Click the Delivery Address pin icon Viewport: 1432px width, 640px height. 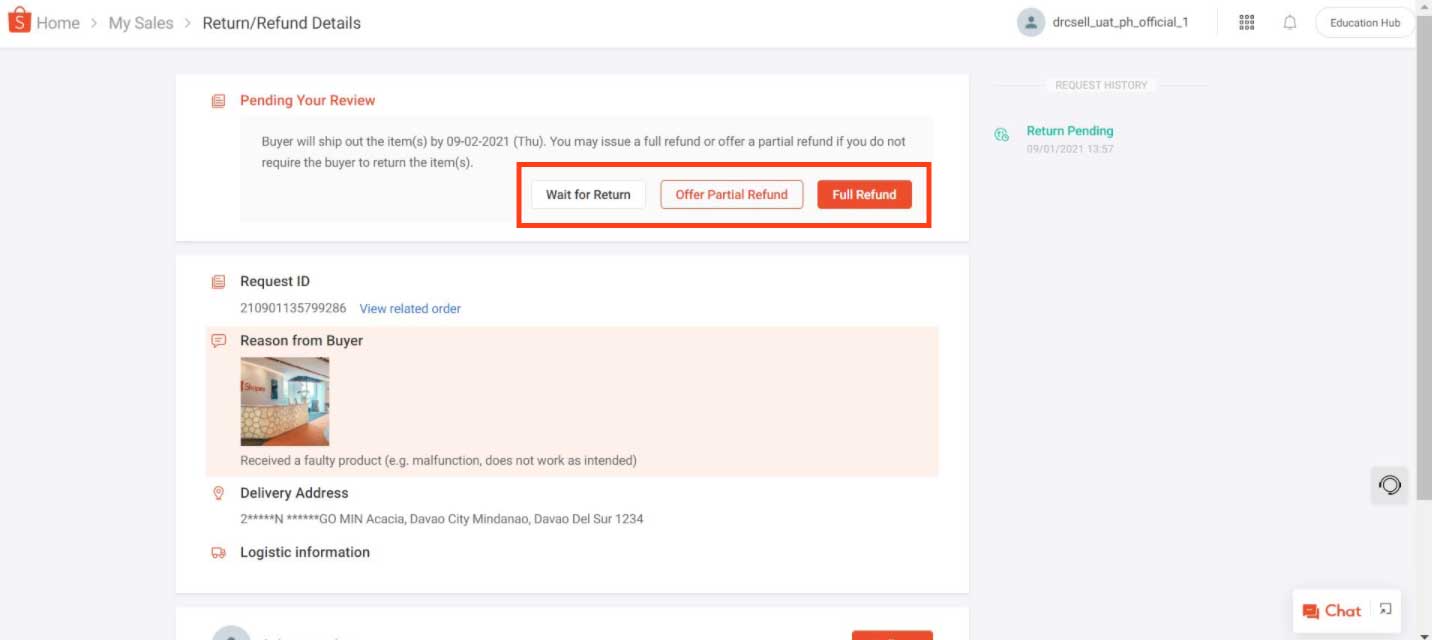(218, 494)
